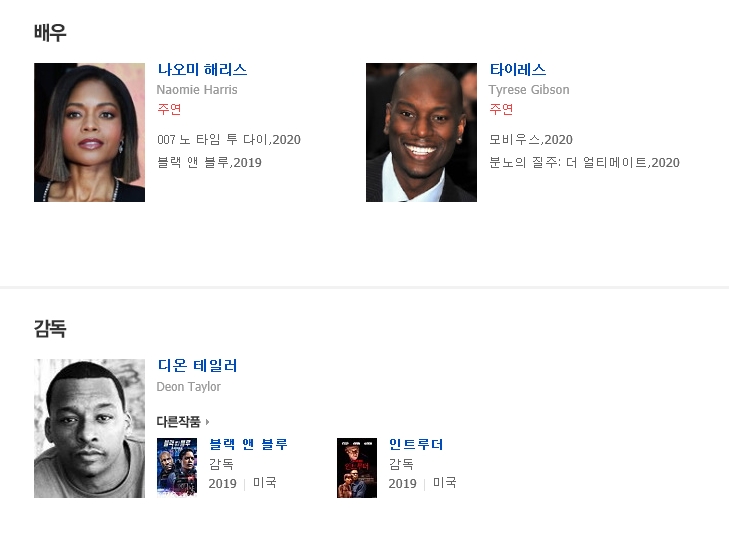Select the English name Deon Taylor
Image resolution: width=729 pixels, height=543 pixels.
(189, 387)
